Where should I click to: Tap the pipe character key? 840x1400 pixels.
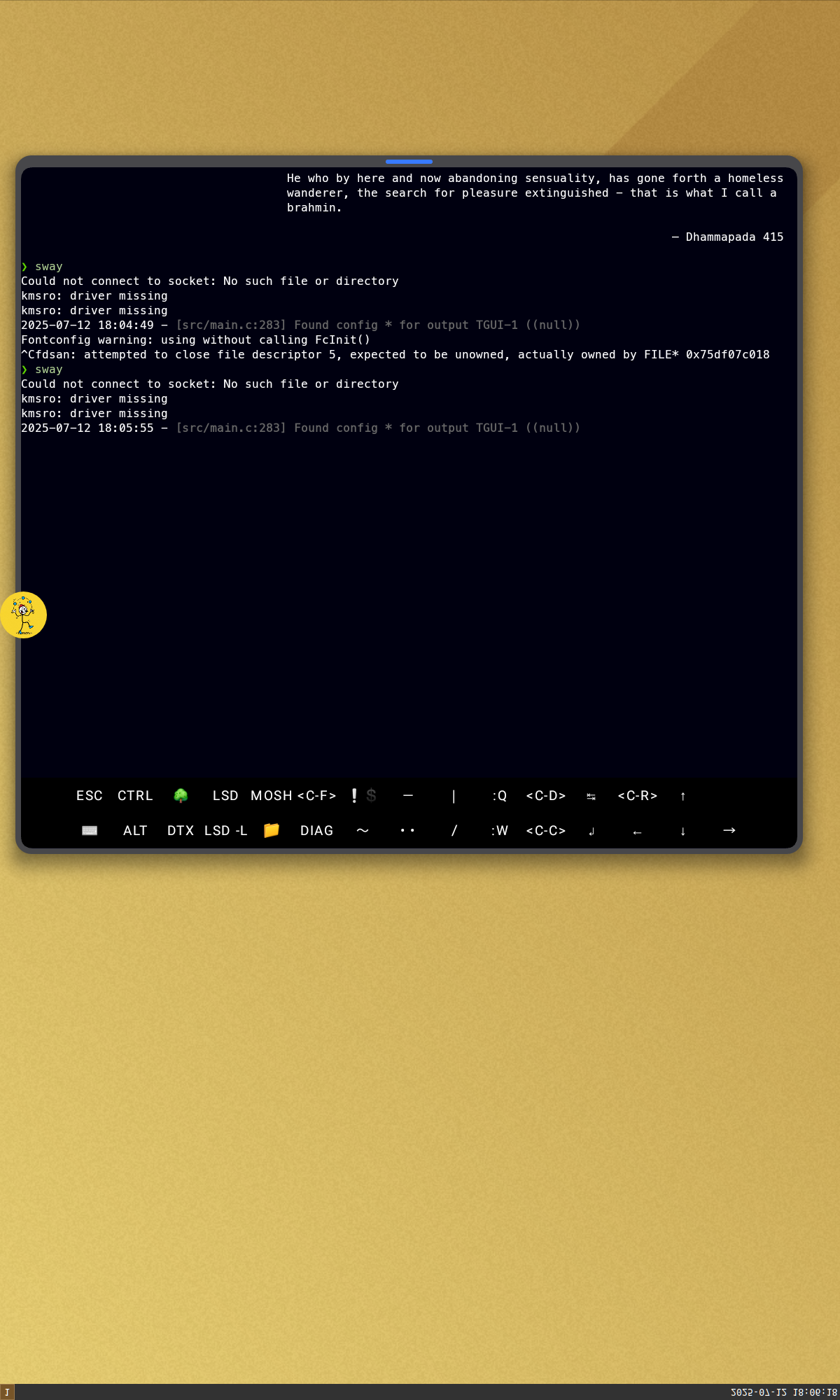454,796
